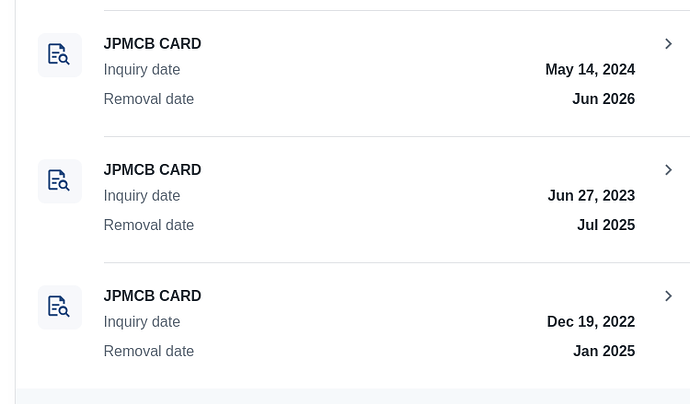Image resolution: width=690 pixels, height=404 pixels.
Task: Click inquiry document icon for May 14, 2024 entry
Action: pyautogui.click(x=59, y=55)
